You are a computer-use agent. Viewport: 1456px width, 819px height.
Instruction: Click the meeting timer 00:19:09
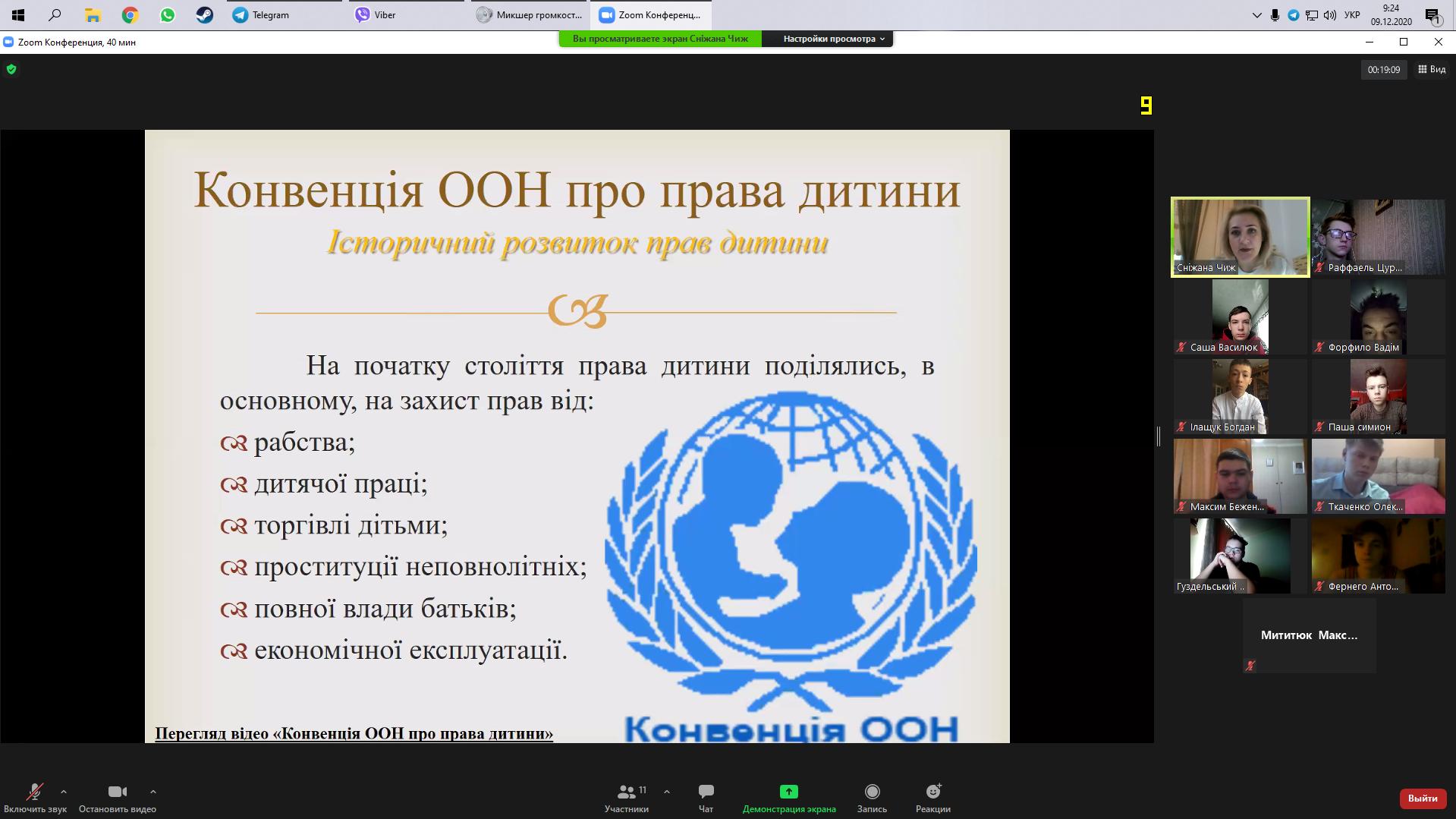[x=1383, y=70]
